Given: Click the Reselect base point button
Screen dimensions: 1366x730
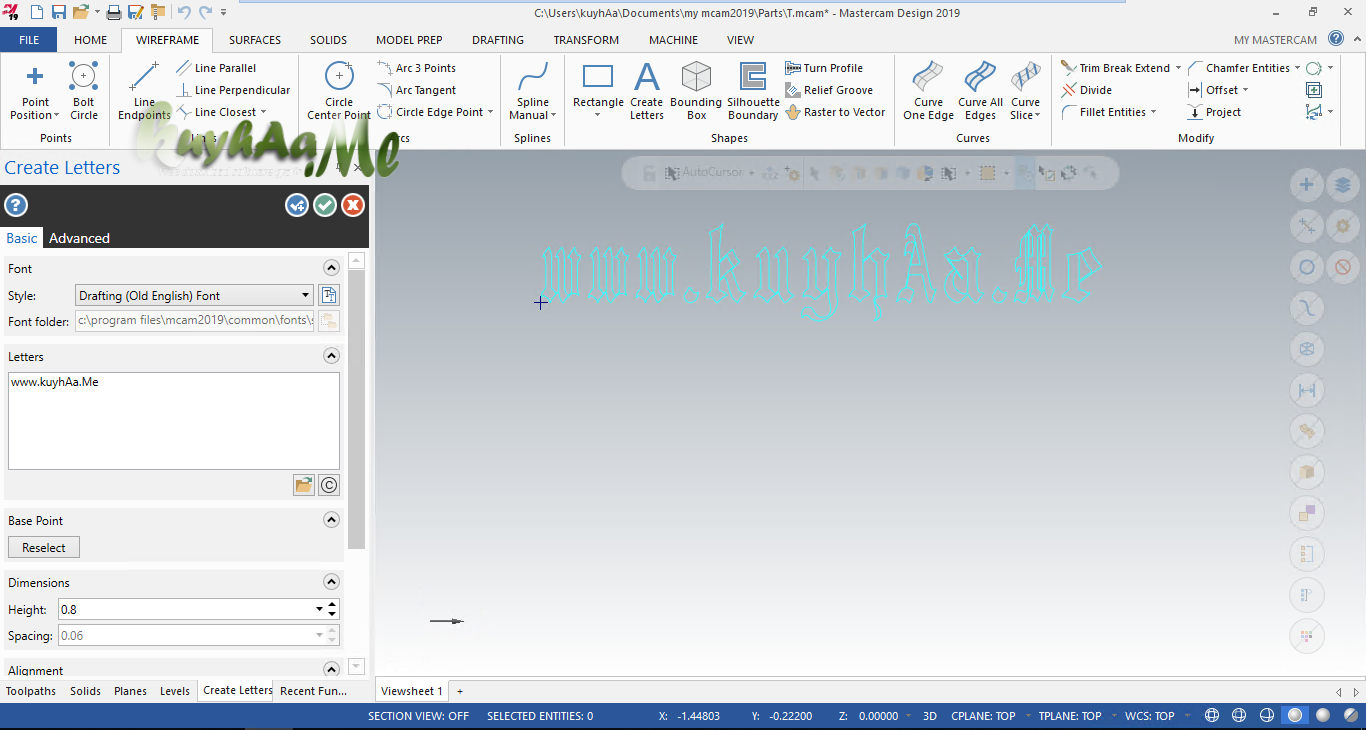Looking at the screenshot, I should tap(44, 548).
